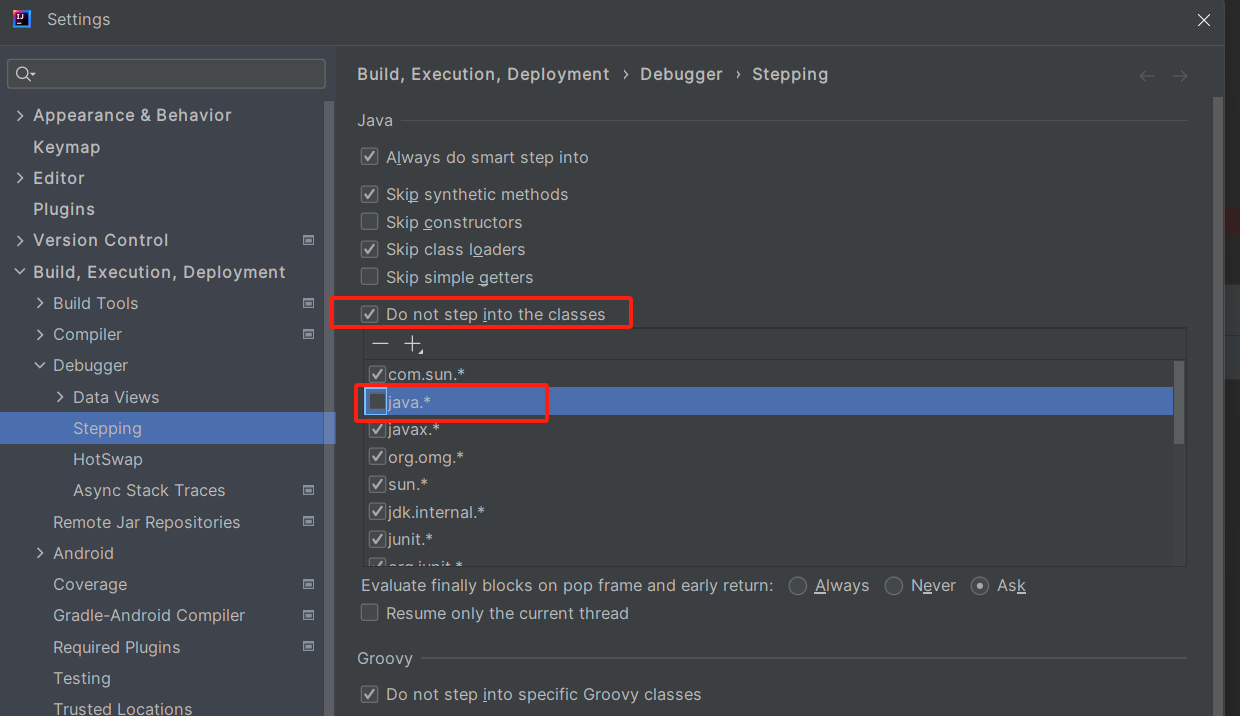Click project-level icon beside Required Plugins
The image size is (1240, 716).
click(308, 647)
